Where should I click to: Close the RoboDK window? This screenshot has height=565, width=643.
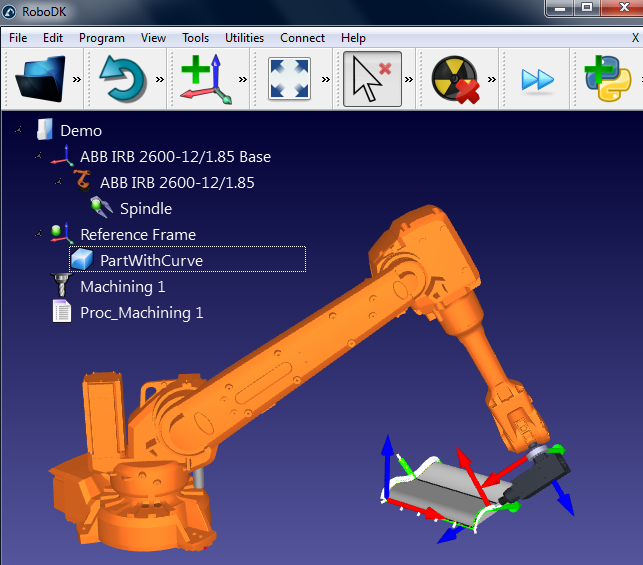pyautogui.click(x=623, y=7)
